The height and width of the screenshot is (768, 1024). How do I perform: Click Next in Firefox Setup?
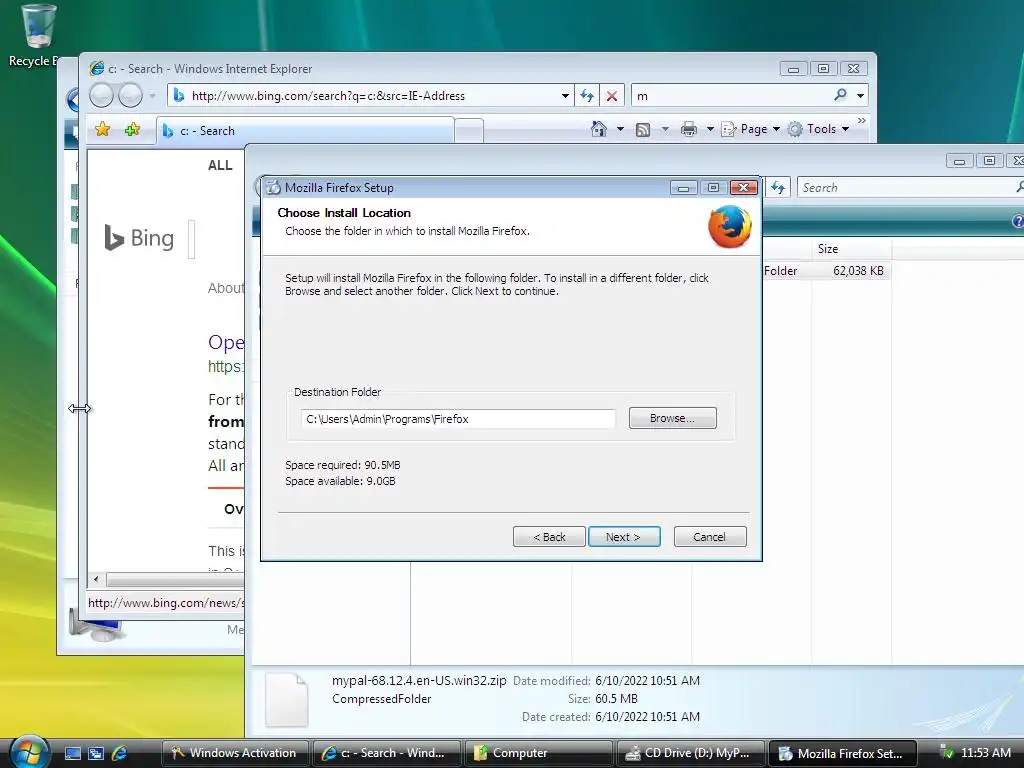(x=624, y=537)
